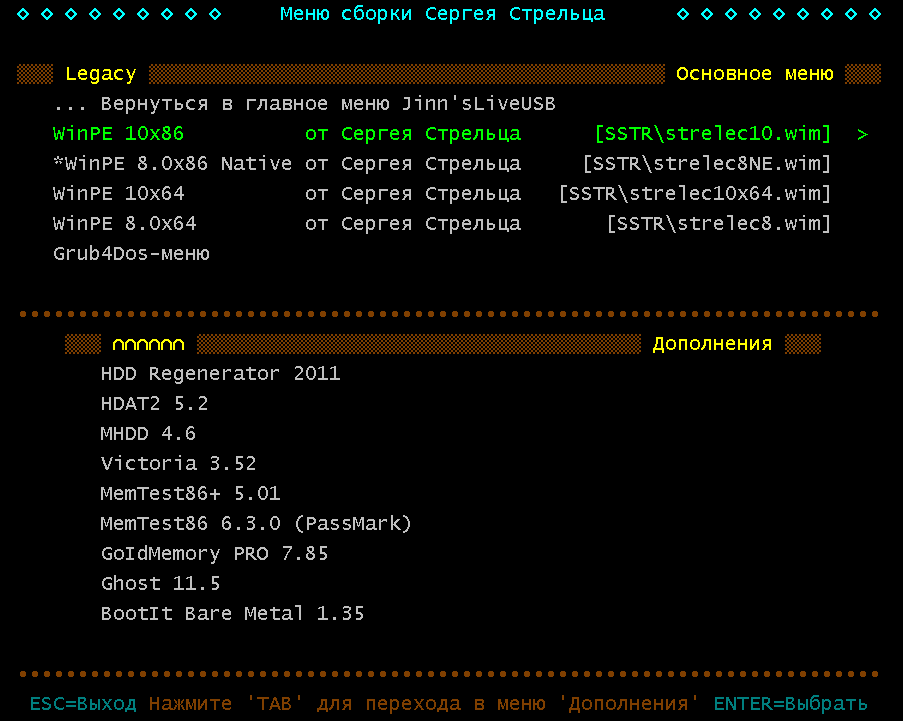The width and height of the screenshot is (903, 721).
Task: Open Ghost 11.5
Action: [x=160, y=584]
